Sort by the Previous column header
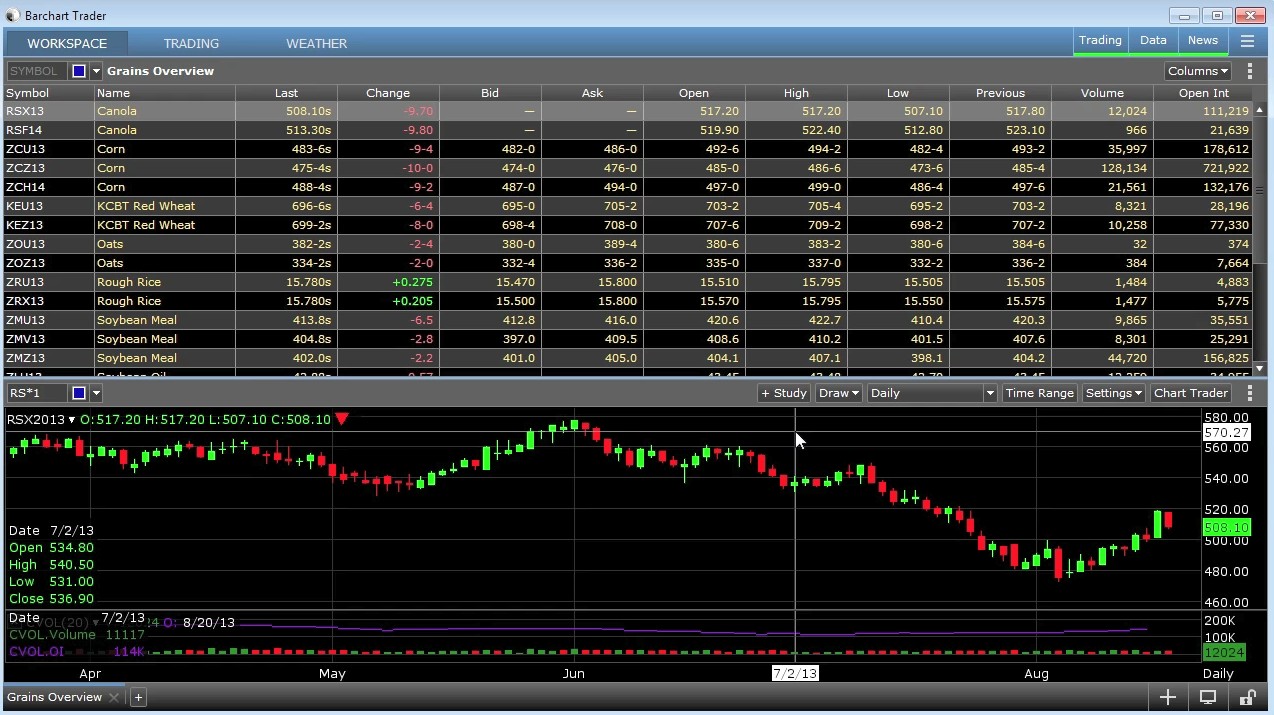The width and height of the screenshot is (1274, 715). tap(1001, 93)
